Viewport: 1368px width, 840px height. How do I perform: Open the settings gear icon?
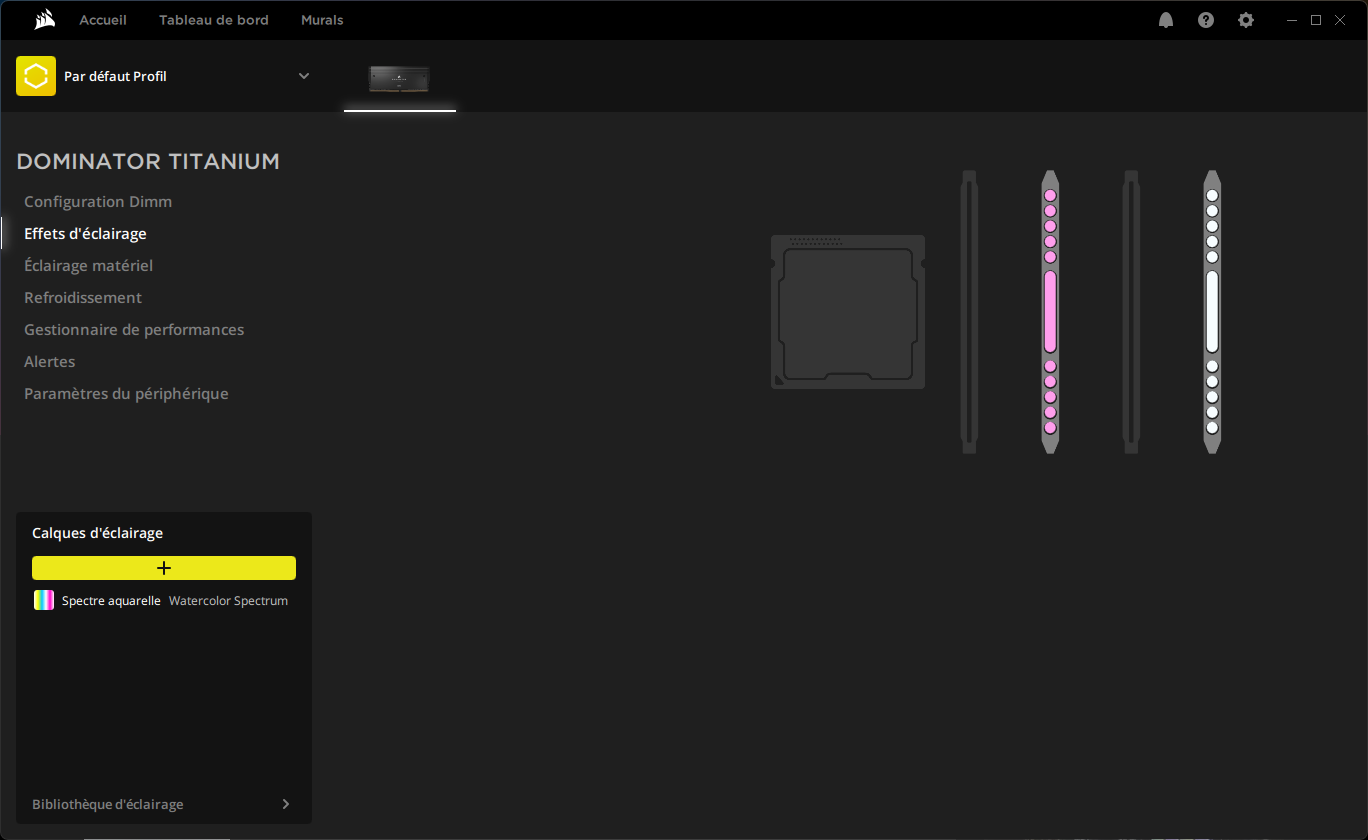tap(1246, 20)
